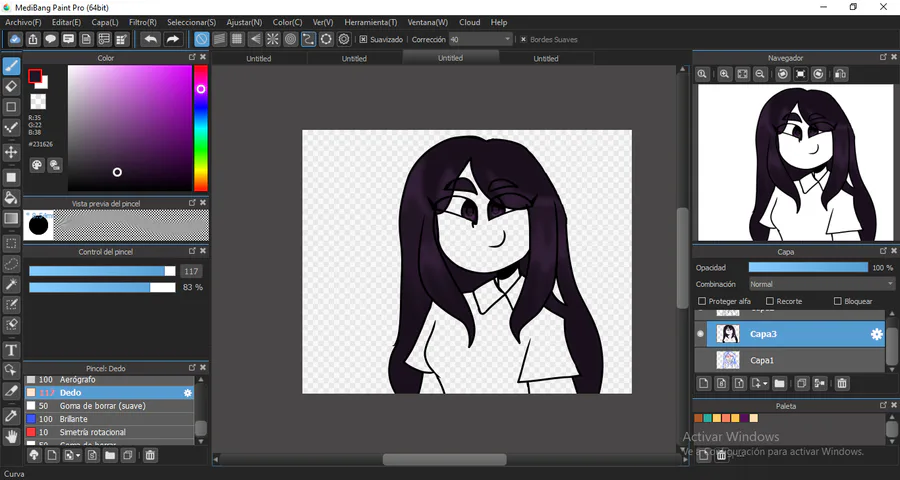
Task: Select the Capa1 layer thumbnail
Action: point(728,360)
